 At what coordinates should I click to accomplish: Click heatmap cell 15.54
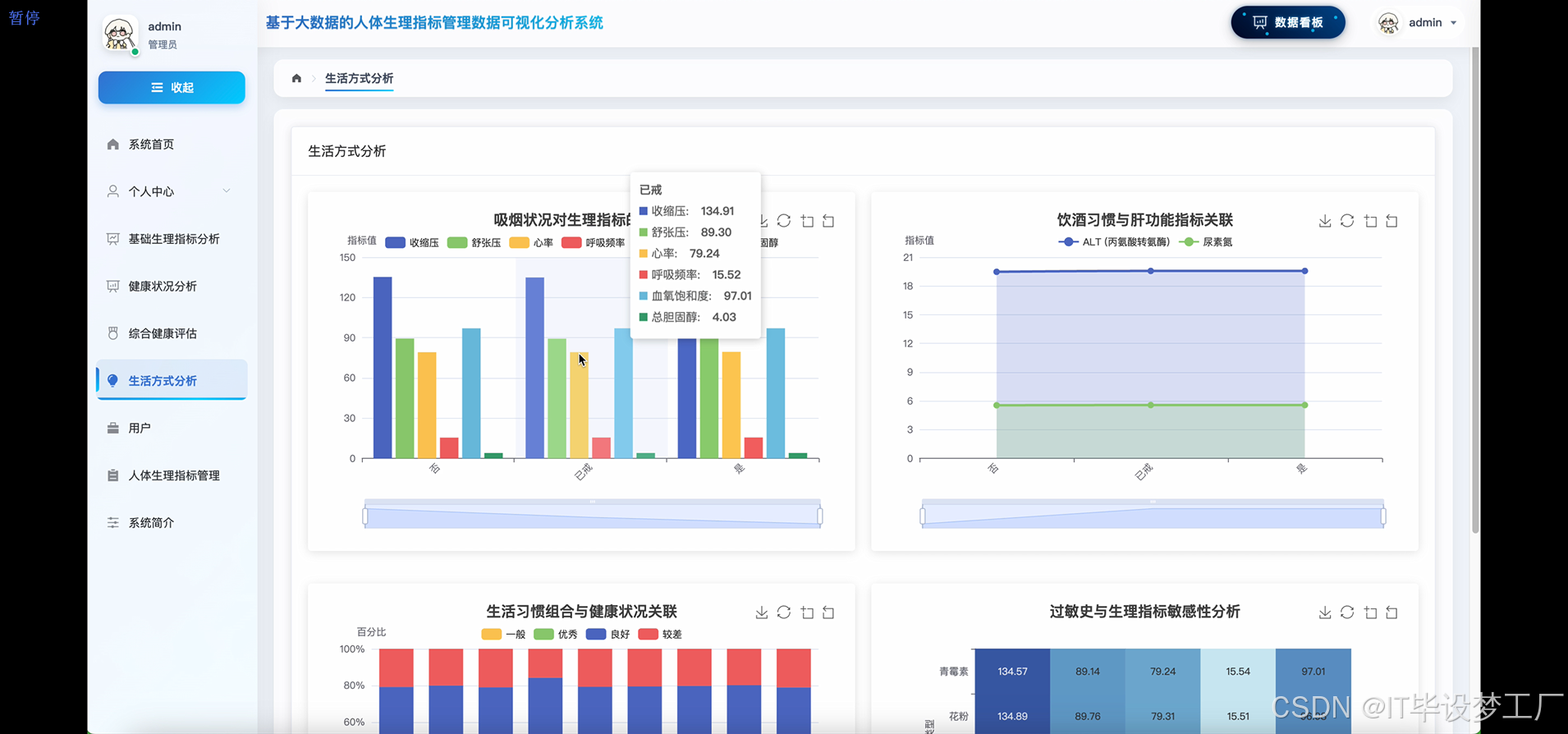point(1238,672)
